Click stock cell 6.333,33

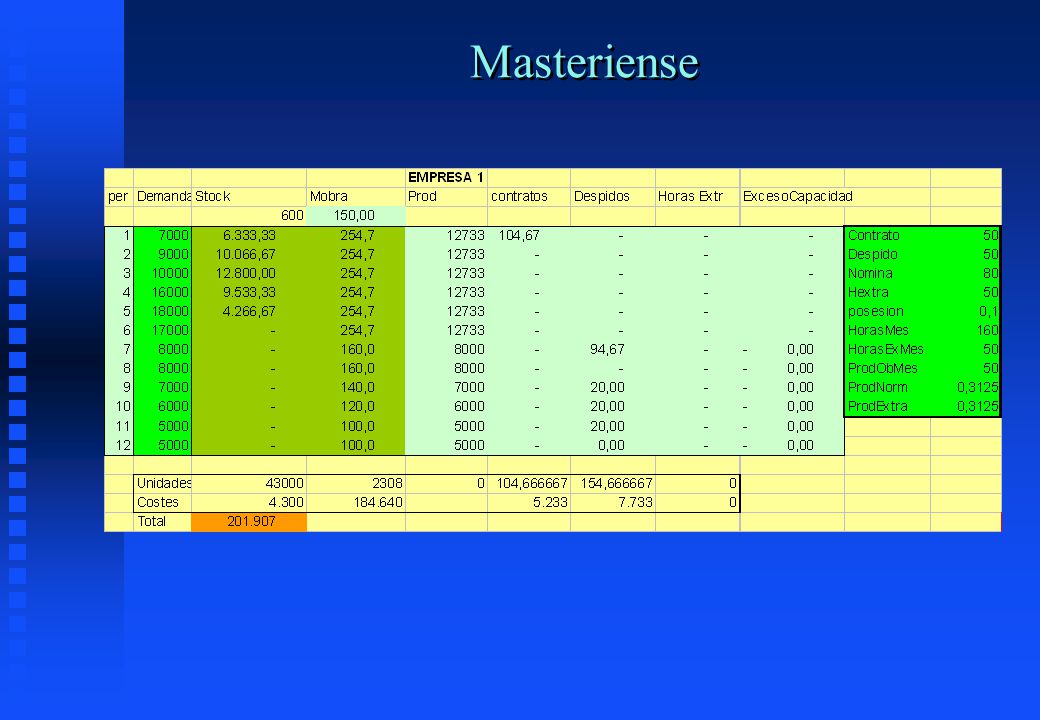249,235
